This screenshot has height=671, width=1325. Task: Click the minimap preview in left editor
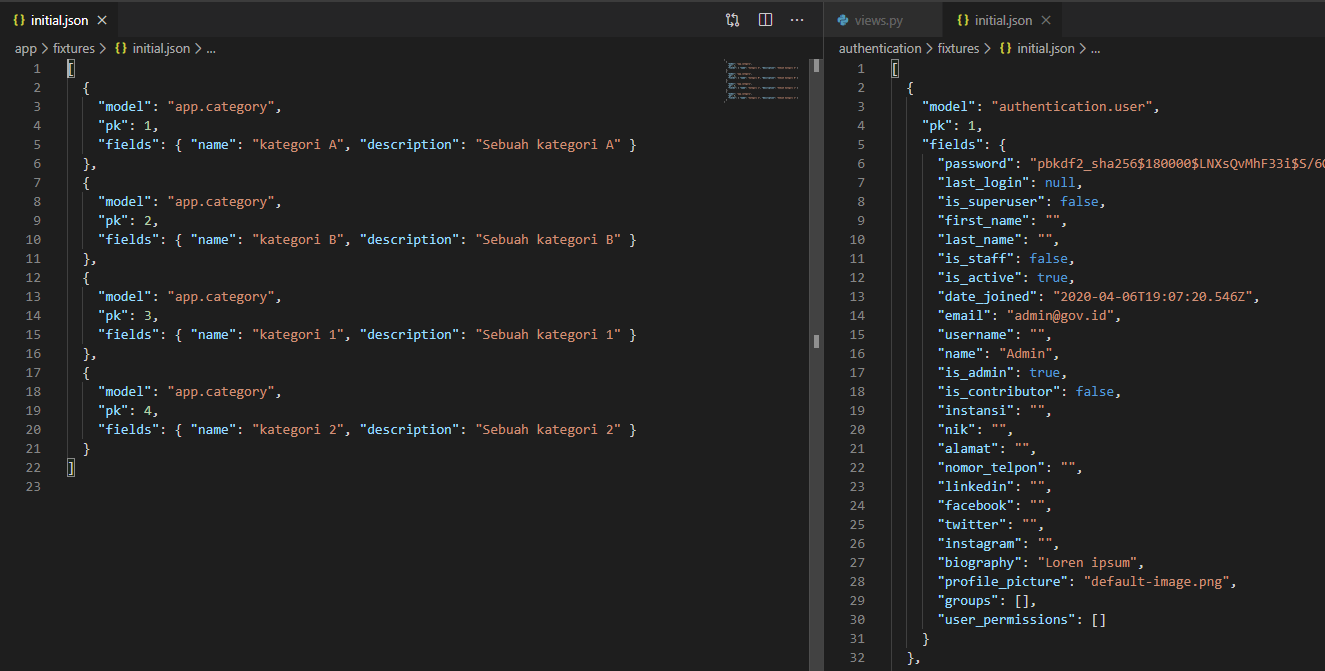coord(763,81)
